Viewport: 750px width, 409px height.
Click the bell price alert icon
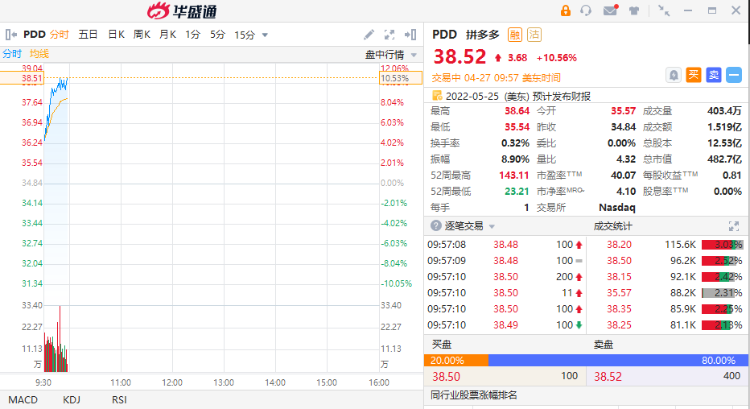[674, 74]
